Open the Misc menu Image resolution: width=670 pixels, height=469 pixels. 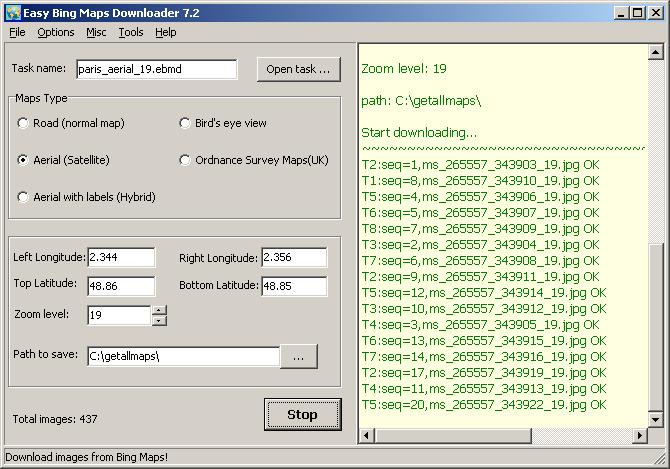pos(96,32)
